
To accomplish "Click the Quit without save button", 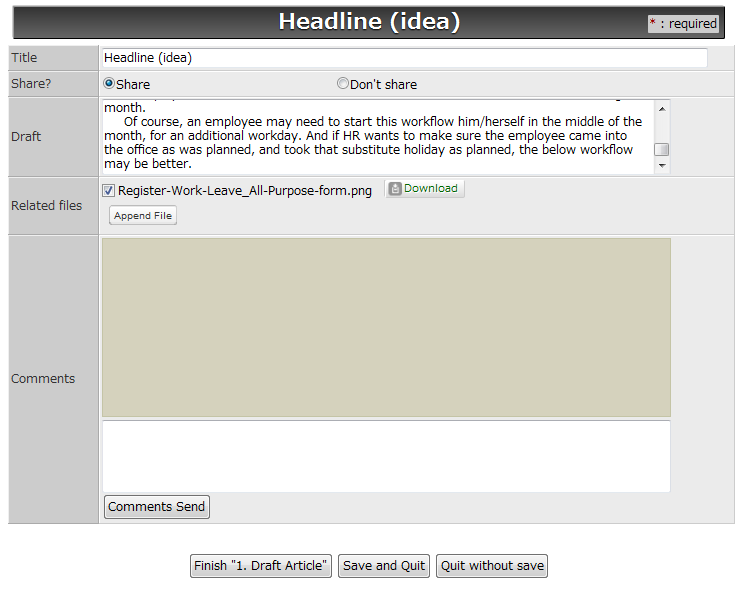I will [493, 566].
